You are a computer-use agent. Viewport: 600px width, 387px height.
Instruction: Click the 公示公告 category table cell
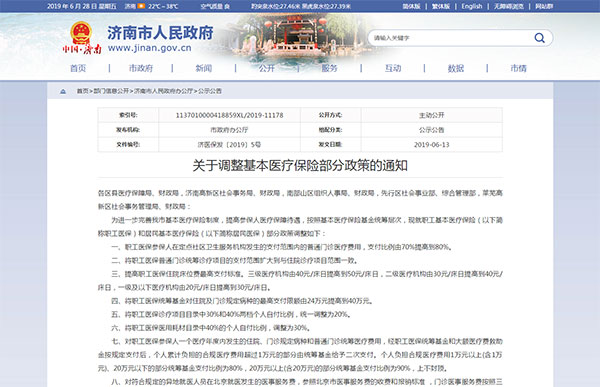(431, 130)
